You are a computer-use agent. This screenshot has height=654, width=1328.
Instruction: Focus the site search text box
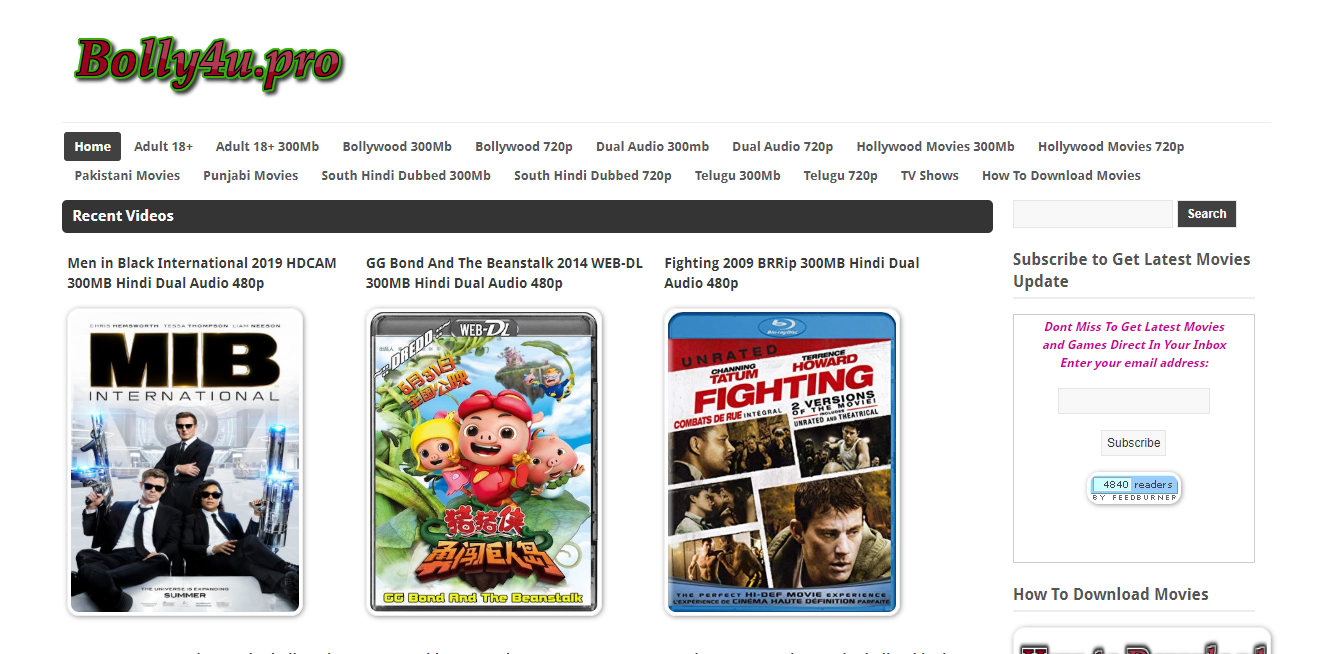pos(1093,214)
